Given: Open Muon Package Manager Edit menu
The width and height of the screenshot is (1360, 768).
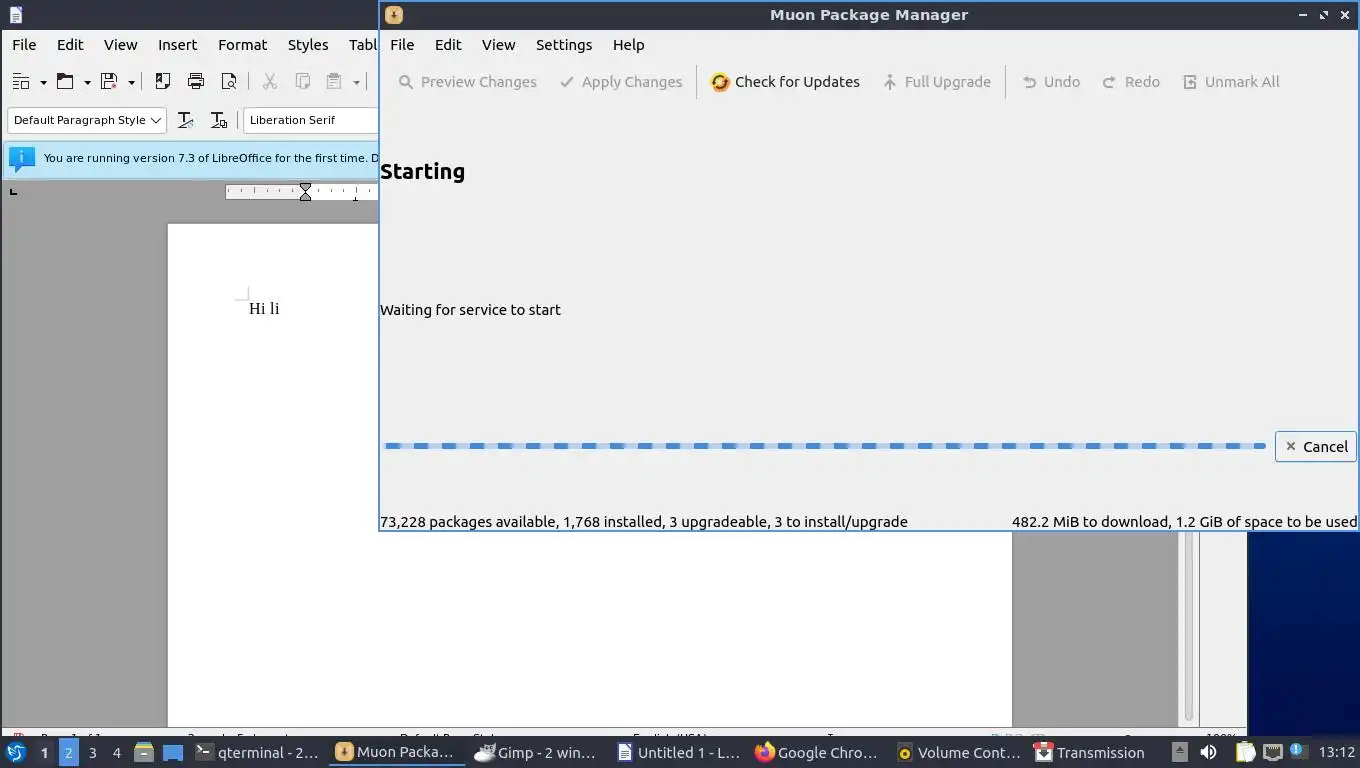Looking at the screenshot, I should click(x=448, y=45).
